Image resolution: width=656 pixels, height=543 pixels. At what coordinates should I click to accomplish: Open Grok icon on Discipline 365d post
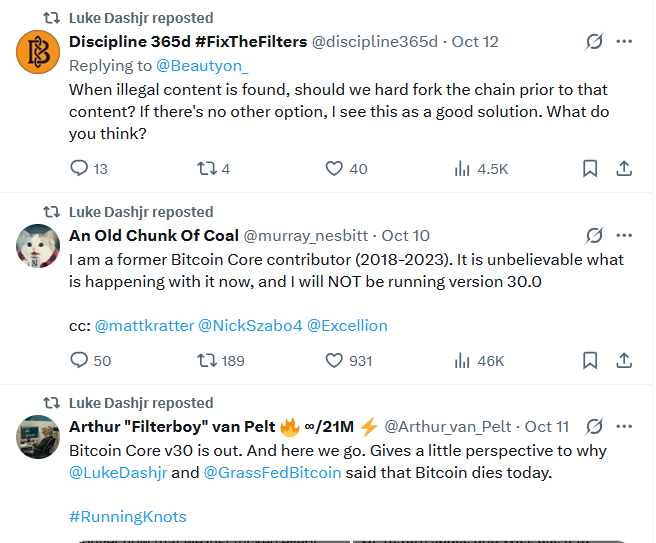pyautogui.click(x=594, y=42)
